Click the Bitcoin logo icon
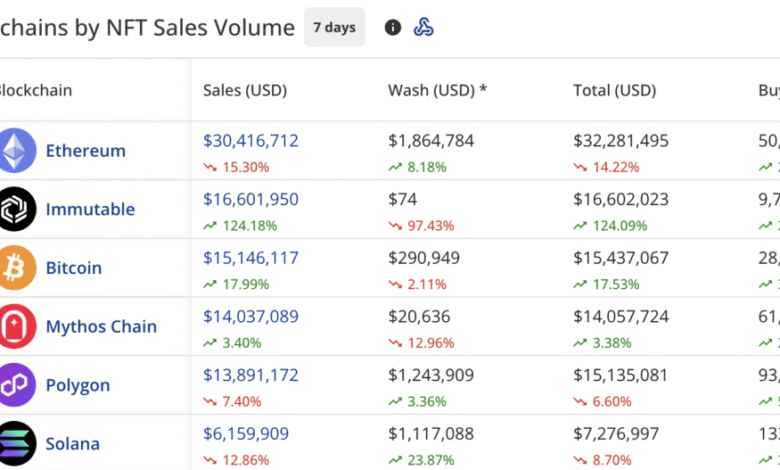This screenshot has height=470, width=780. (15, 268)
